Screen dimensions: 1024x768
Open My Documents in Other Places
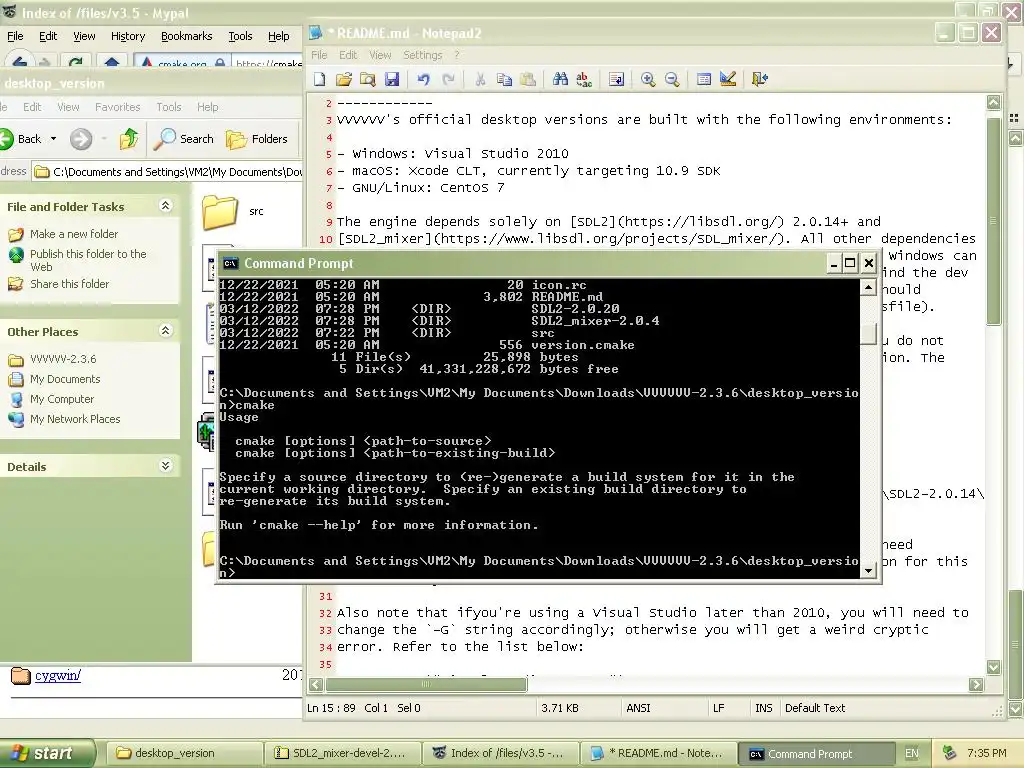[x=65, y=379]
